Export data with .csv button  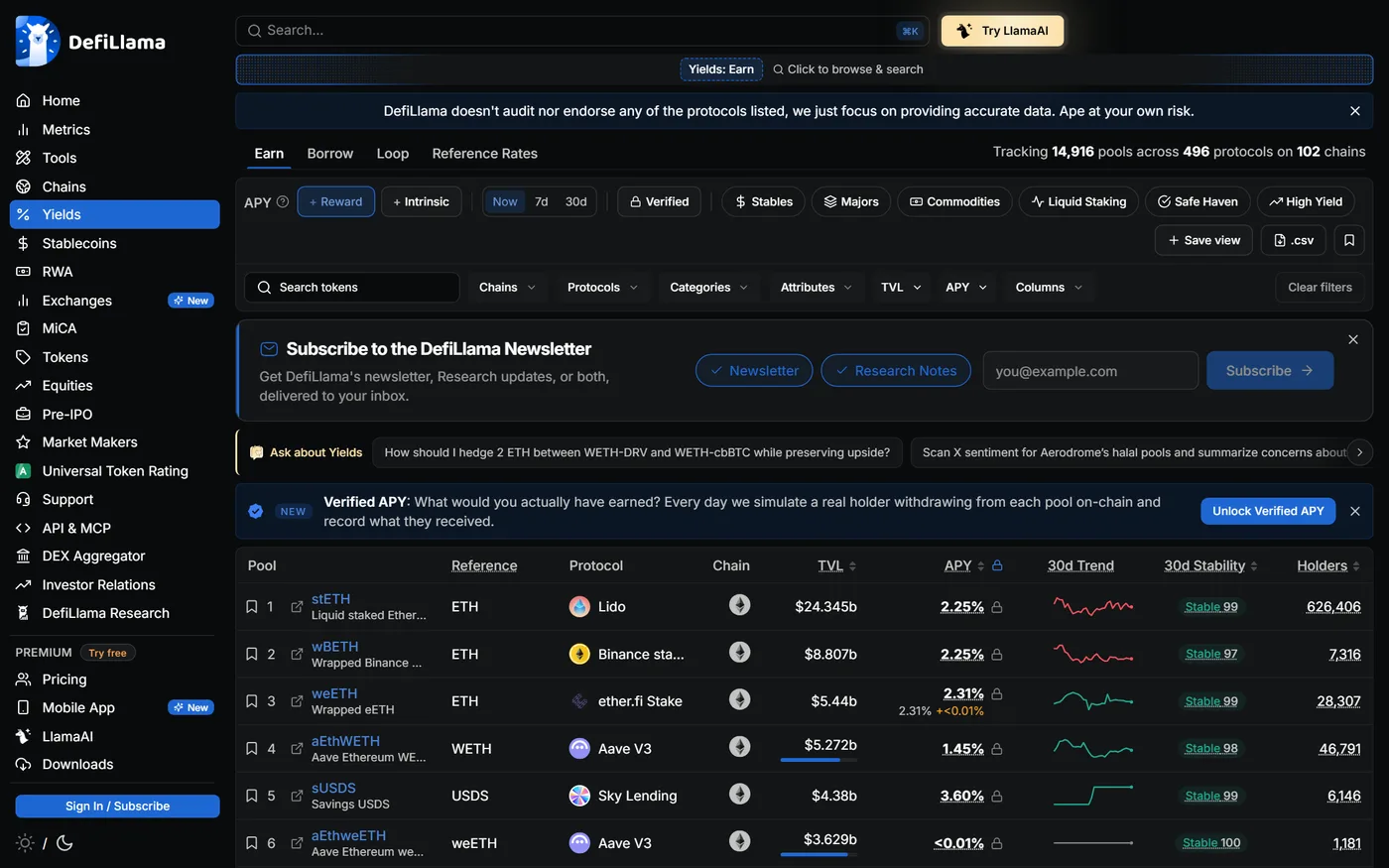[x=1294, y=240]
